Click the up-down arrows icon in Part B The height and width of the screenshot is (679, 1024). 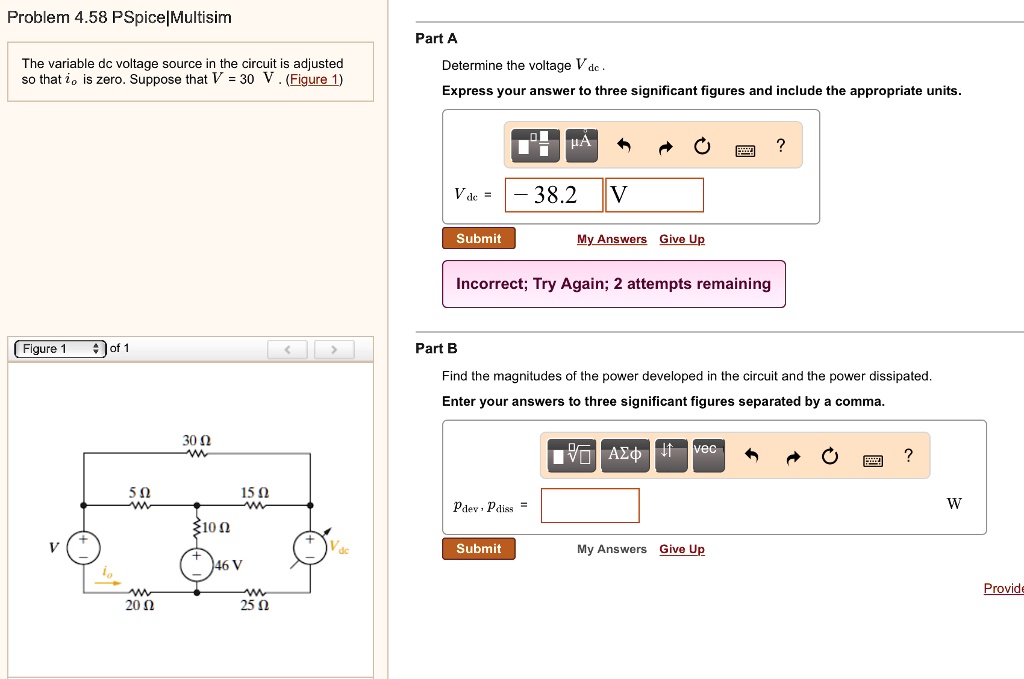tap(667, 453)
